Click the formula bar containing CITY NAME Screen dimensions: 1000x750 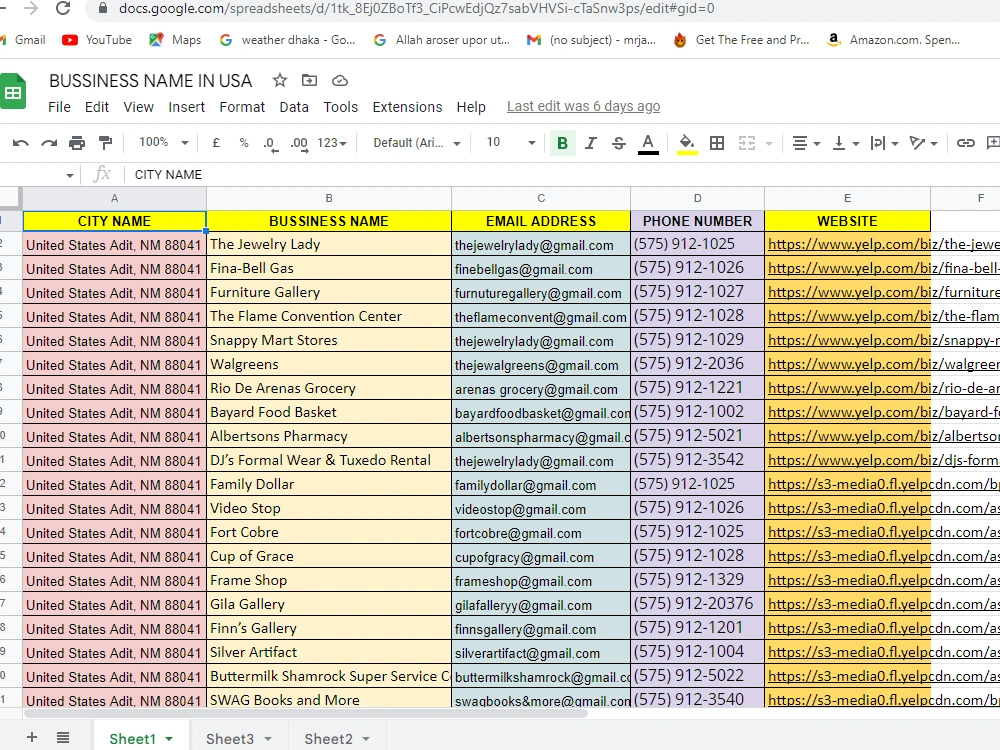561,175
